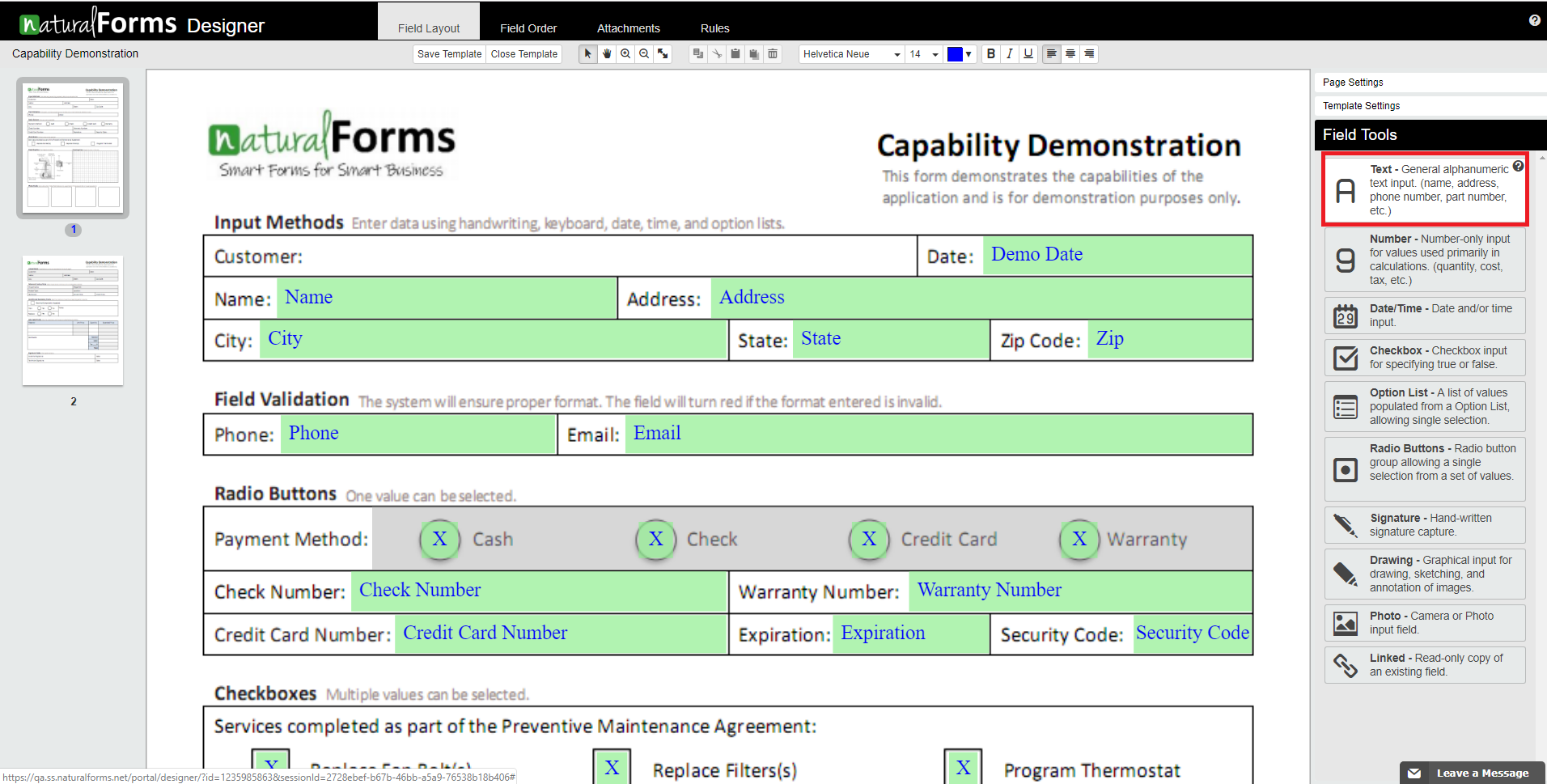The image size is (1547, 784).
Task: Select the Expiration field
Action: 911,634
